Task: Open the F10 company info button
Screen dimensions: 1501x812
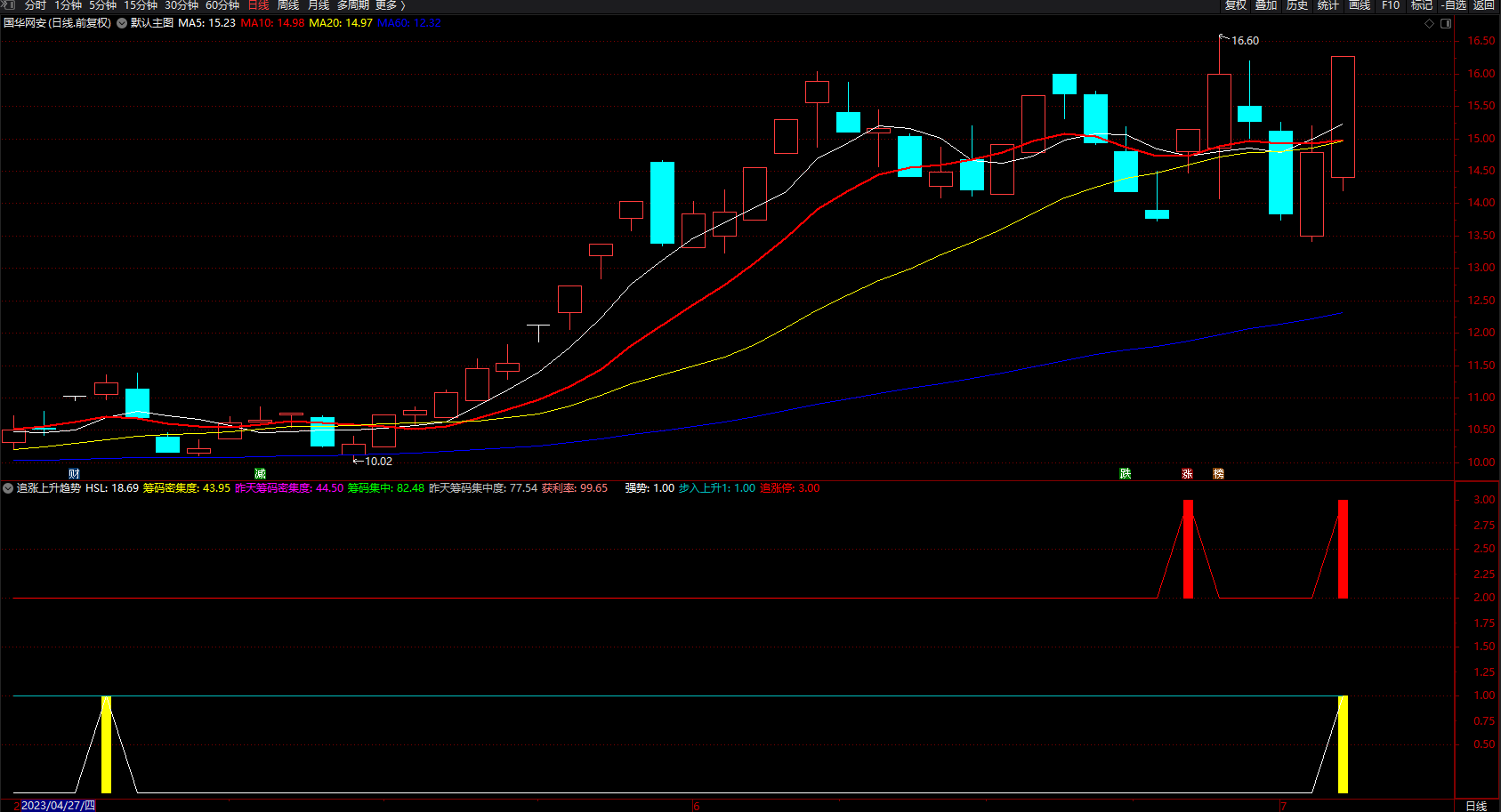Action: click(1391, 5)
